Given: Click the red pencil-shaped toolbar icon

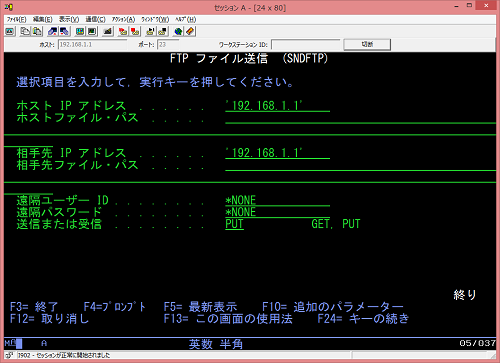Looking at the screenshot, I should 190,31.
